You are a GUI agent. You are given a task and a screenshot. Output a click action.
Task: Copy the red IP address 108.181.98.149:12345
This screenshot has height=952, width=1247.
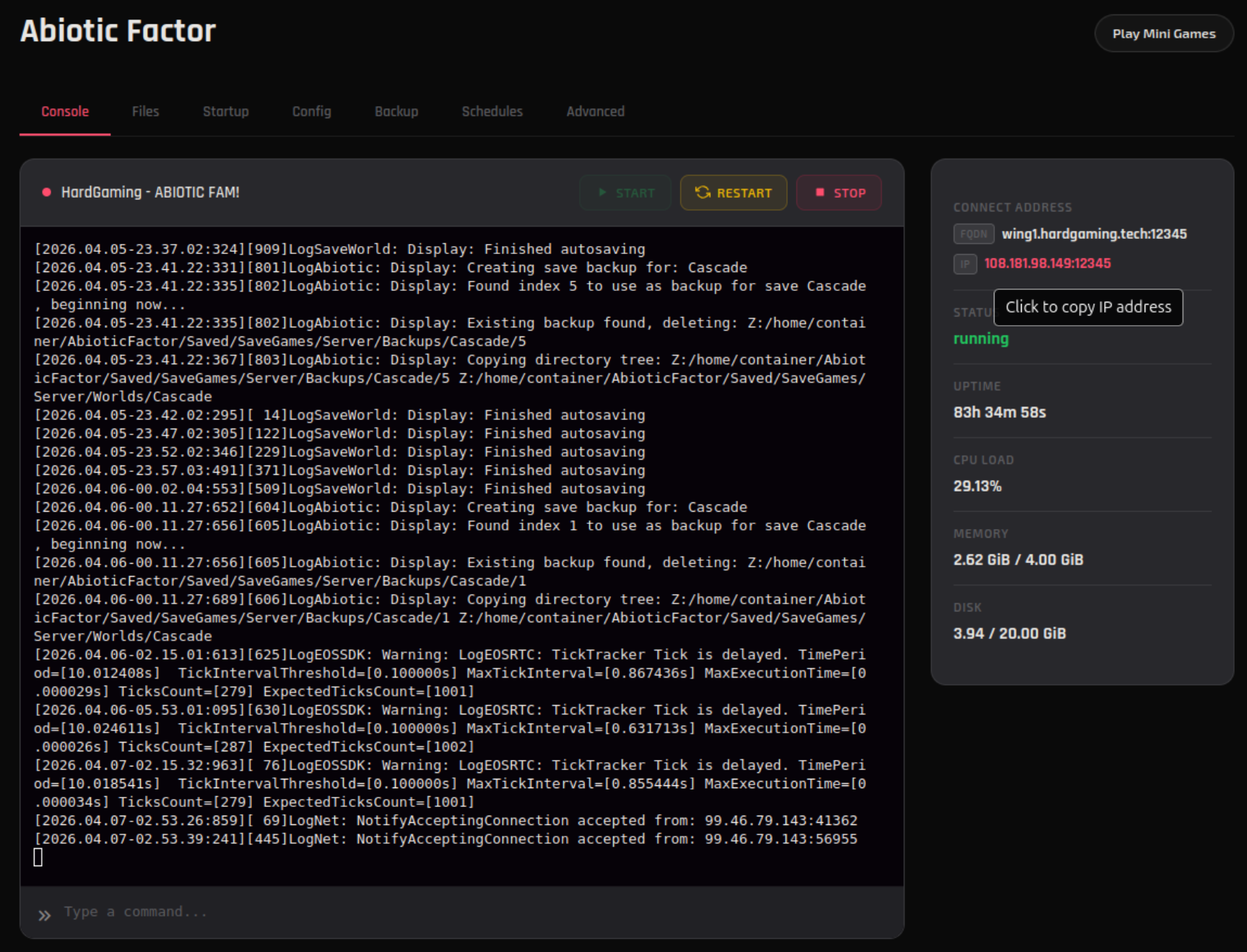pos(1048,264)
